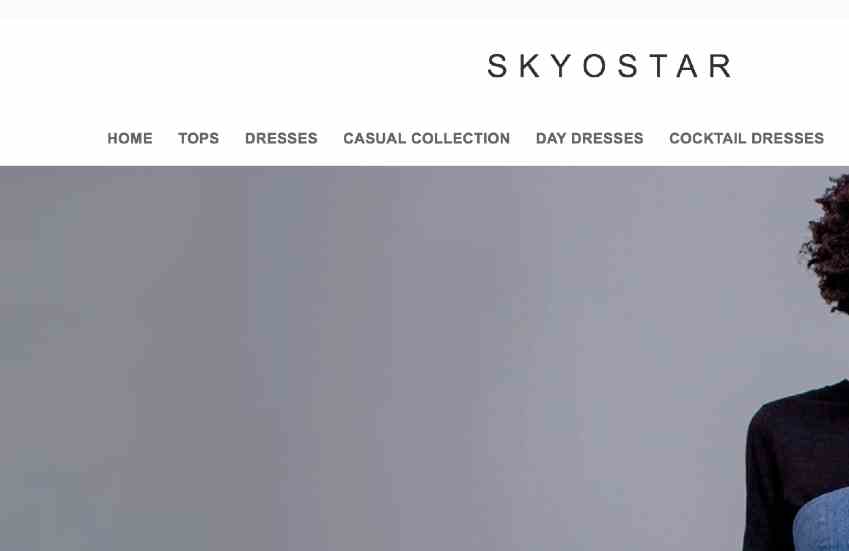Return to storefront via SKYOSTAR wordmark
The width and height of the screenshot is (849, 551).
click(x=610, y=66)
